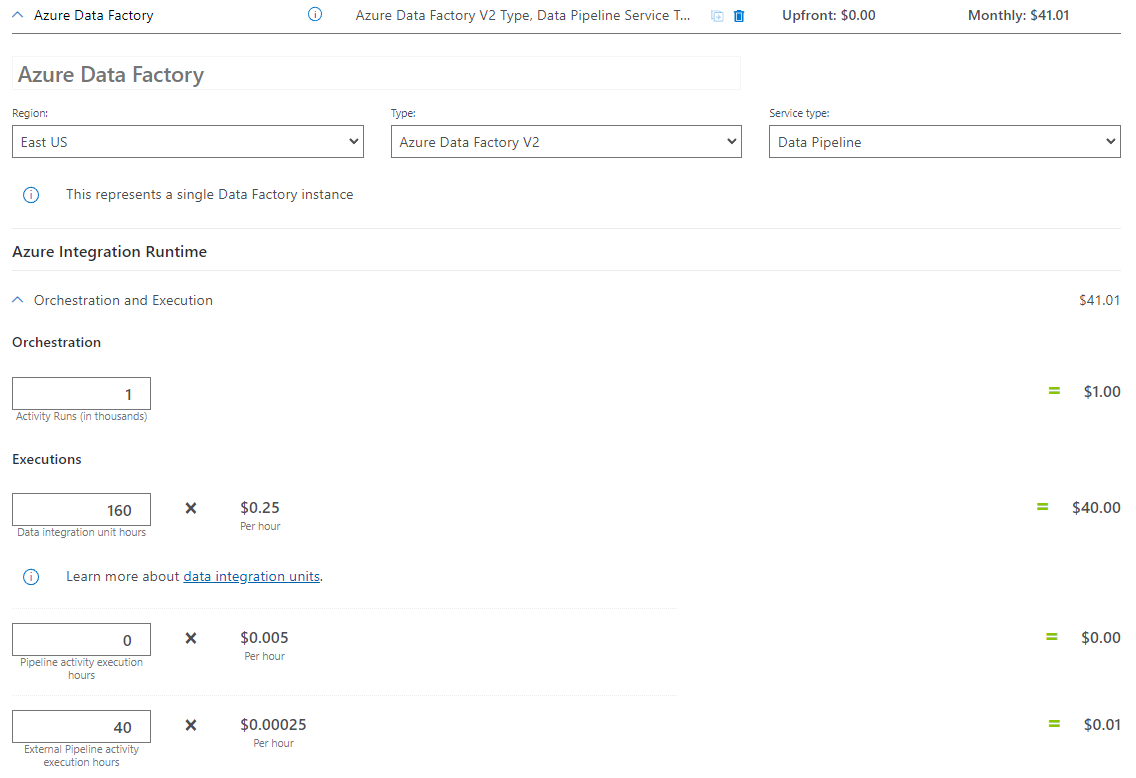Image resolution: width=1136 pixels, height=778 pixels.
Task: Open the Region dropdown
Action: tap(187, 141)
